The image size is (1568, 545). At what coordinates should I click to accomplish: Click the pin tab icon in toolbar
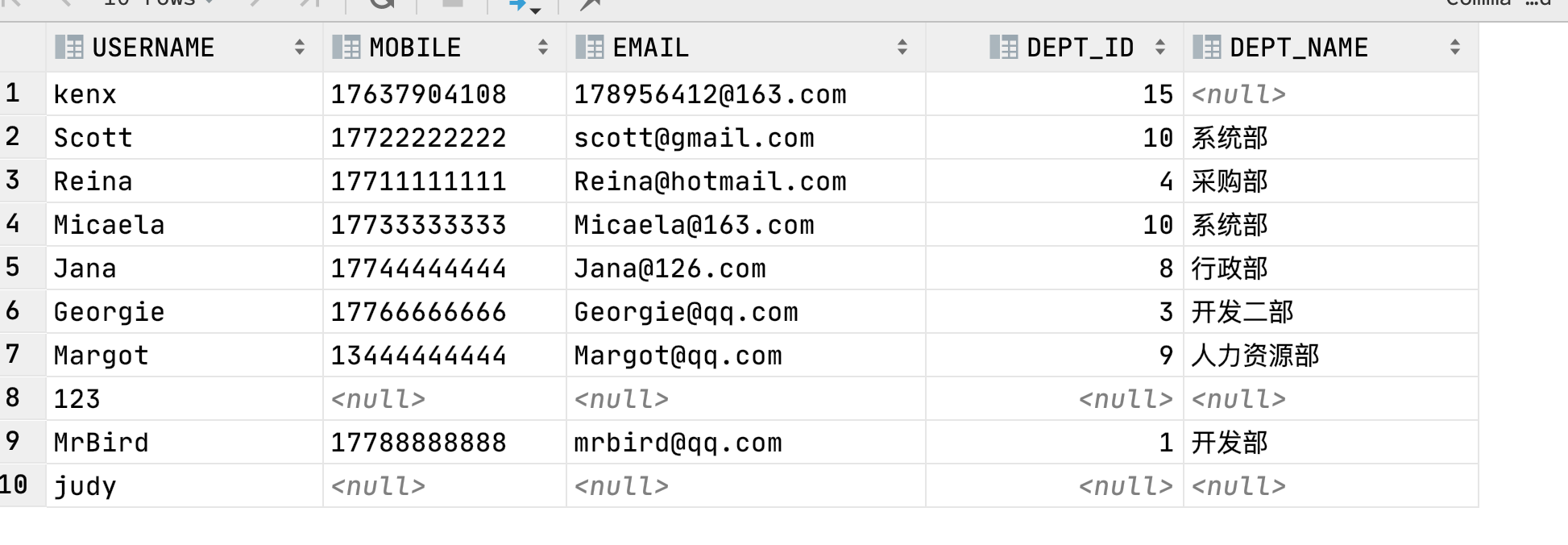click(591, 5)
